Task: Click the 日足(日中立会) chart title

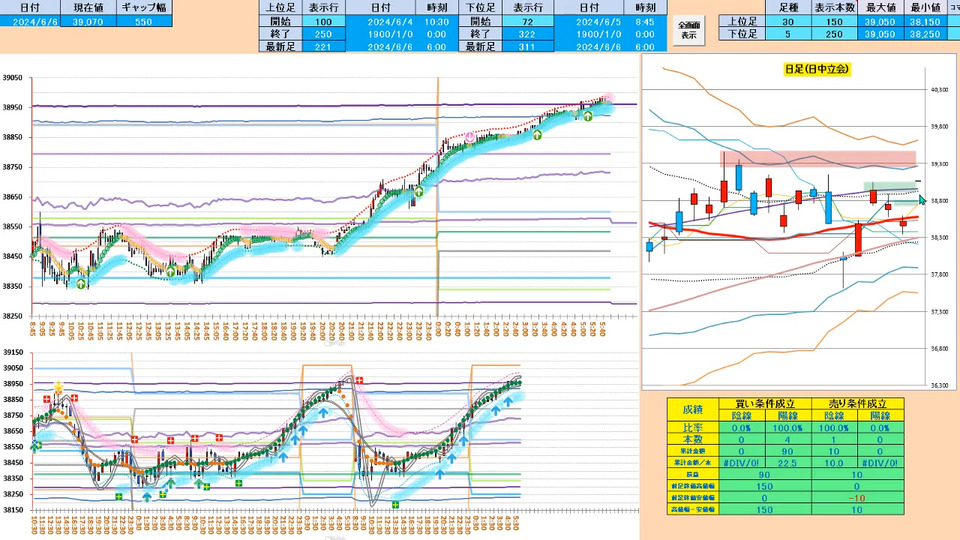Action: click(x=817, y=69)
